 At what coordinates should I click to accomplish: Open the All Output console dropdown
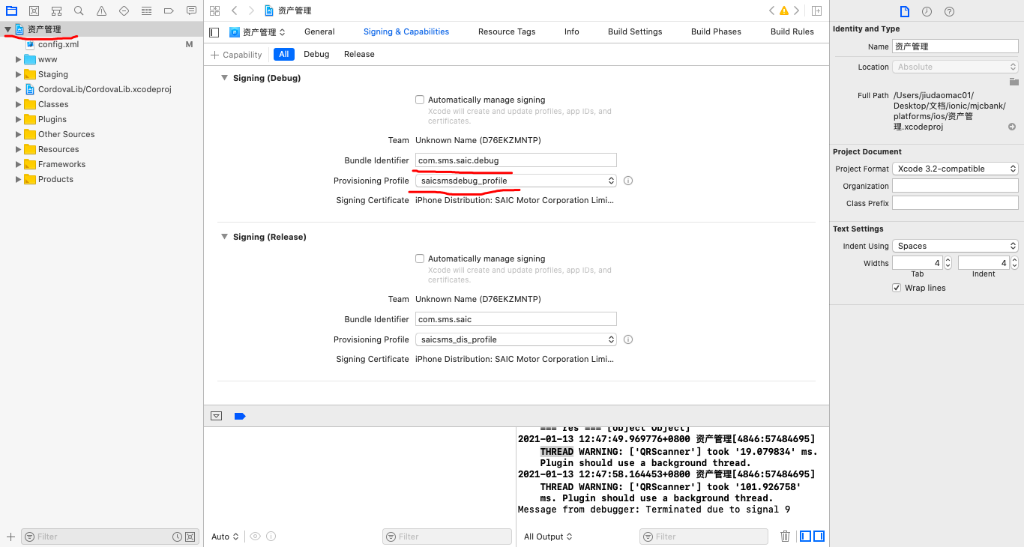click(x=548, y=537)
